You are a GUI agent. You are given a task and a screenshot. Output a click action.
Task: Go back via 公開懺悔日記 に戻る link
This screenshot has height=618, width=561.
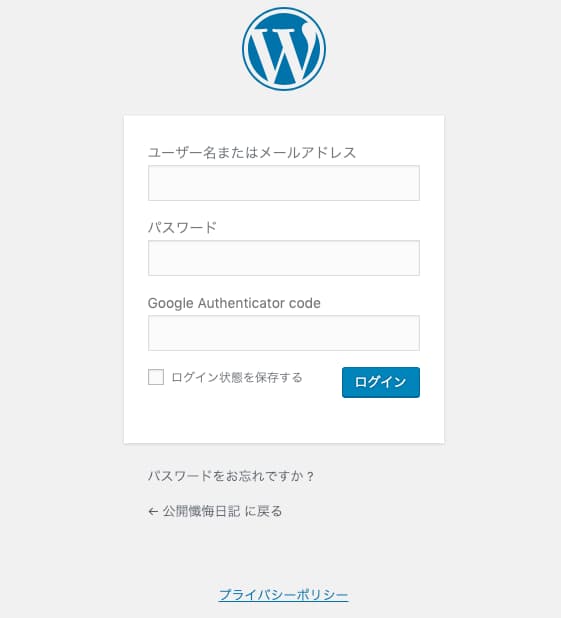pyautogui.click(x=215, y=512)
